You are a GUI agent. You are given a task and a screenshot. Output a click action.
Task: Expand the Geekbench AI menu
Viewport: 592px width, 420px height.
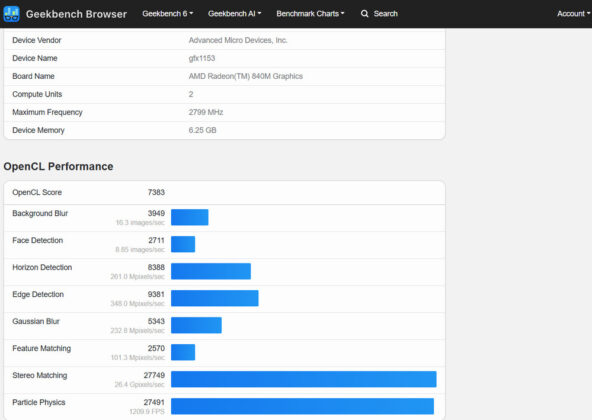click(234, 14)
